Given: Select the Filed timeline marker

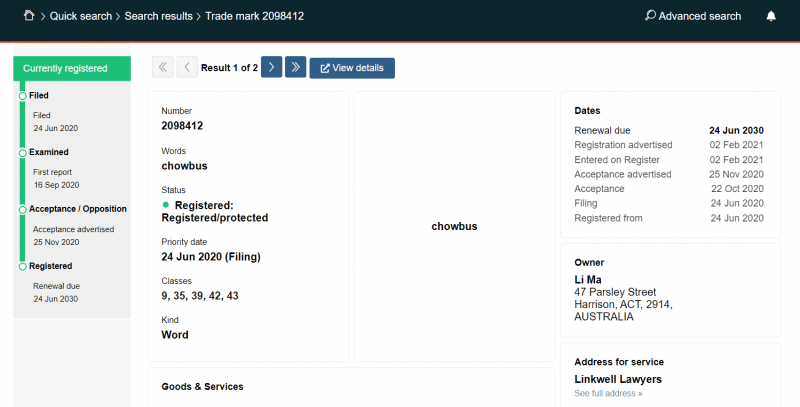Looking at the screenshot, I should pyautogui.click(x=22, y=96).
